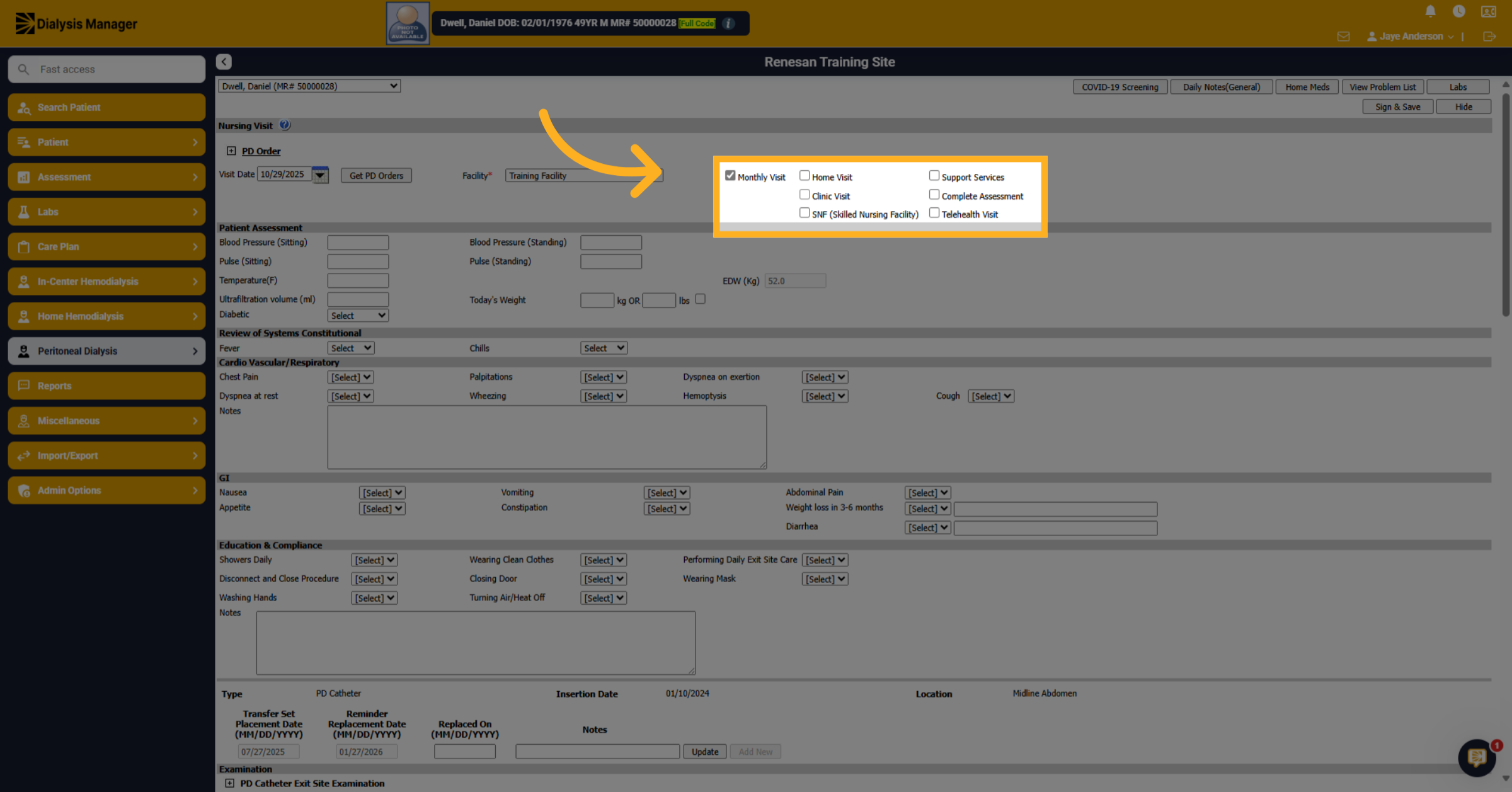The height and width of the screenshot is (792, 1512).
Task: Open the Cough dropdown
Action: click(991, 396)
